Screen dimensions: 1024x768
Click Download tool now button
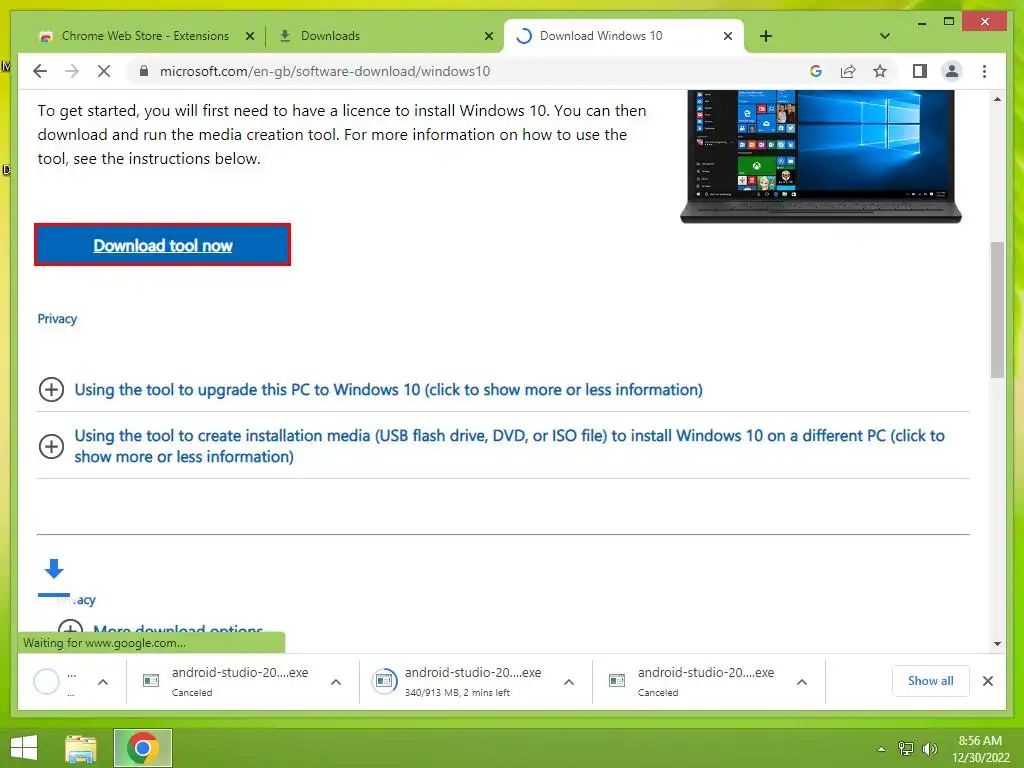point(163,245)
